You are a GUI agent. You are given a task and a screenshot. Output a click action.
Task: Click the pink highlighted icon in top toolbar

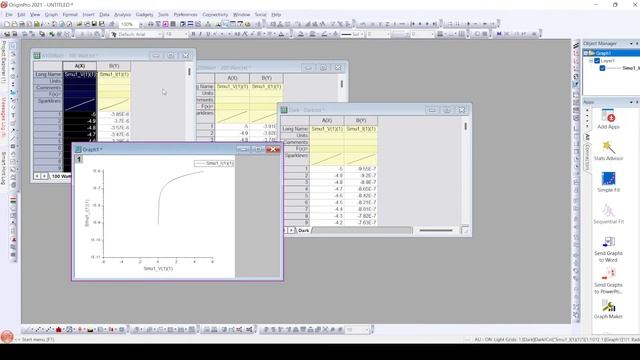[165, 24]
